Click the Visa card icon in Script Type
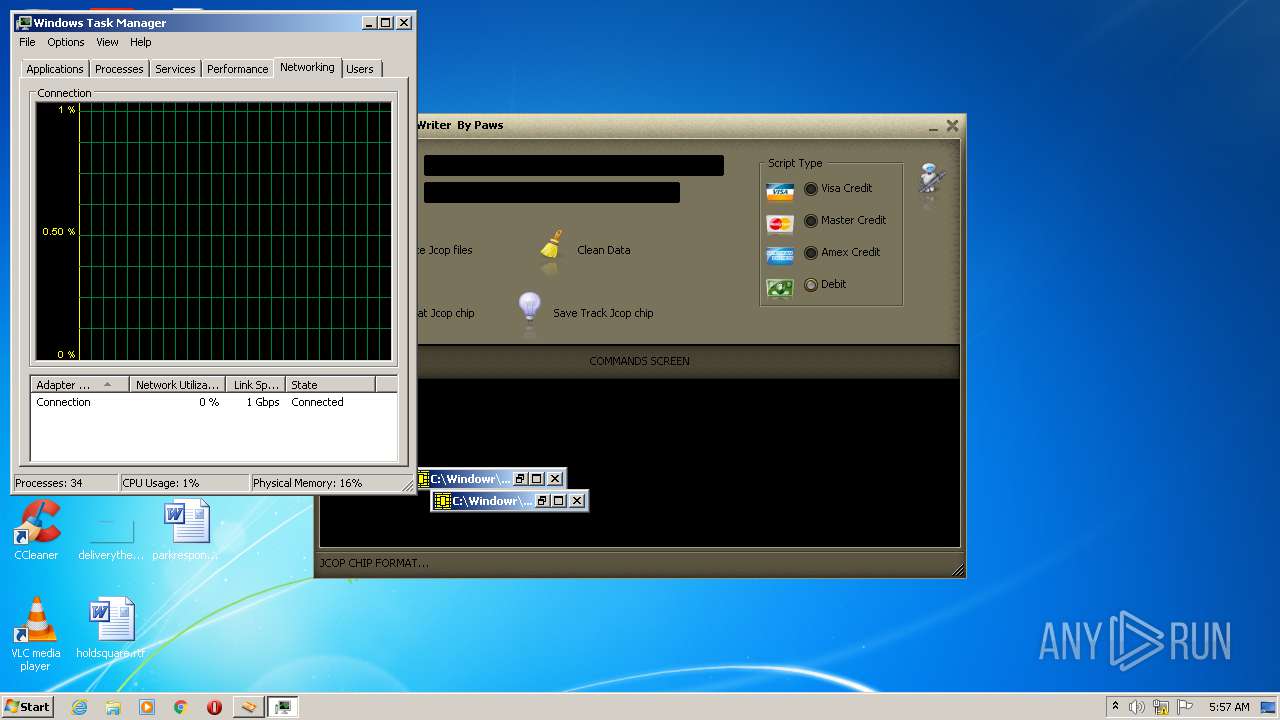This screenshot has height=720, width=1280. click(780, 191)
